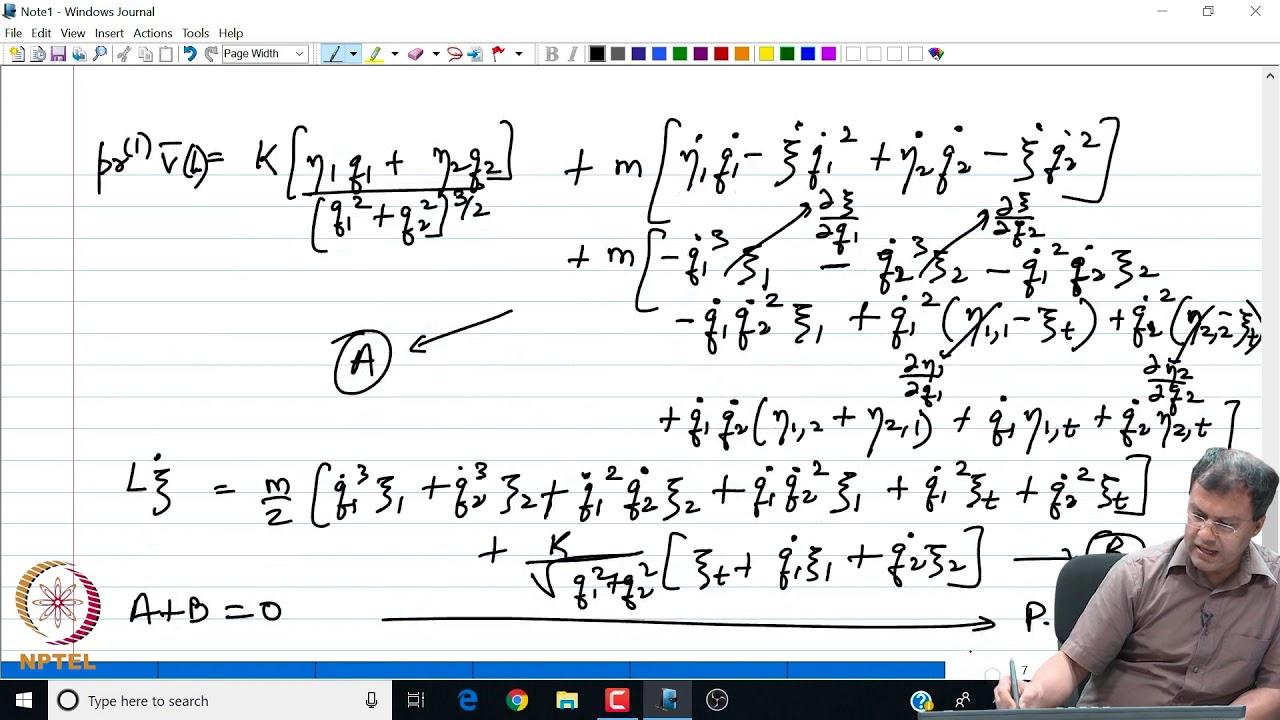Open the Camtasia recorder taskbar icon
The height and width of the screenshot is (720, 1280).
point(617,700)
